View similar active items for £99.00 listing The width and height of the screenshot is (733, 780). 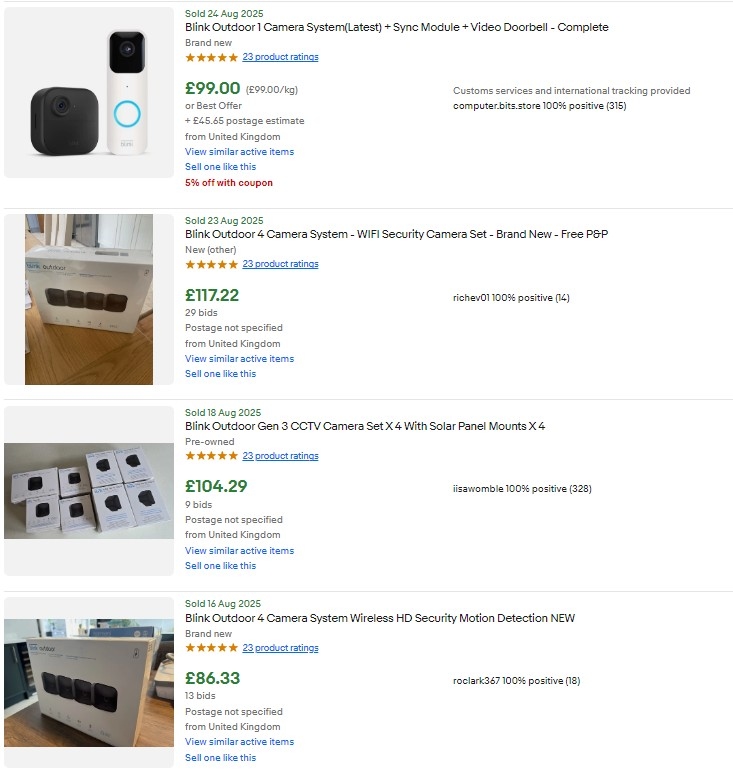point(239,152)
